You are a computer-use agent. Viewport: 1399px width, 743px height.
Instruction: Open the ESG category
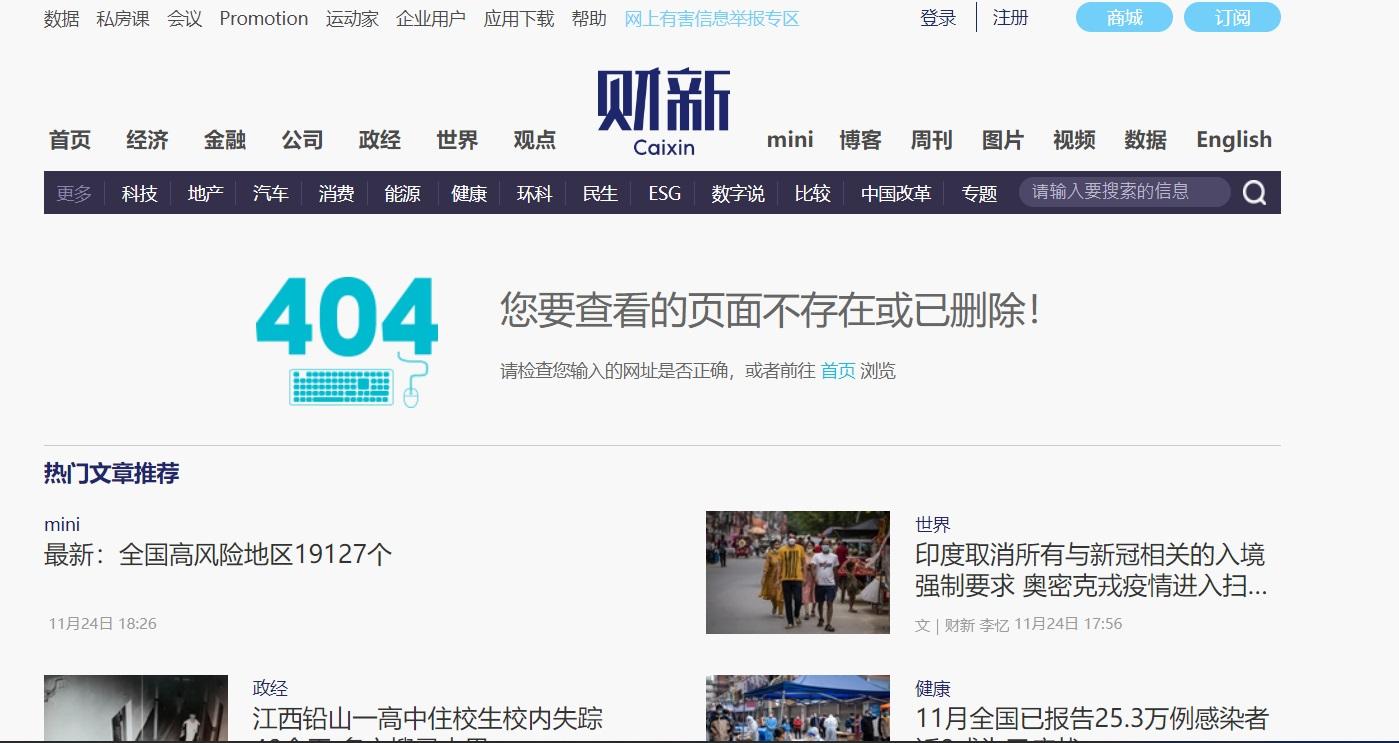click(664, 193)
